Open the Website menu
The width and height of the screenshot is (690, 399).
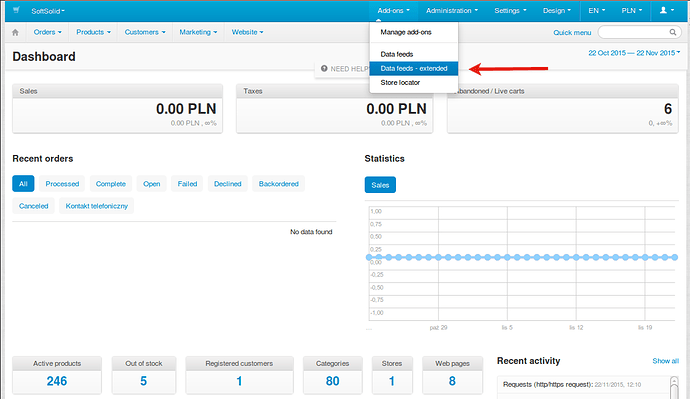click(247, 32)
